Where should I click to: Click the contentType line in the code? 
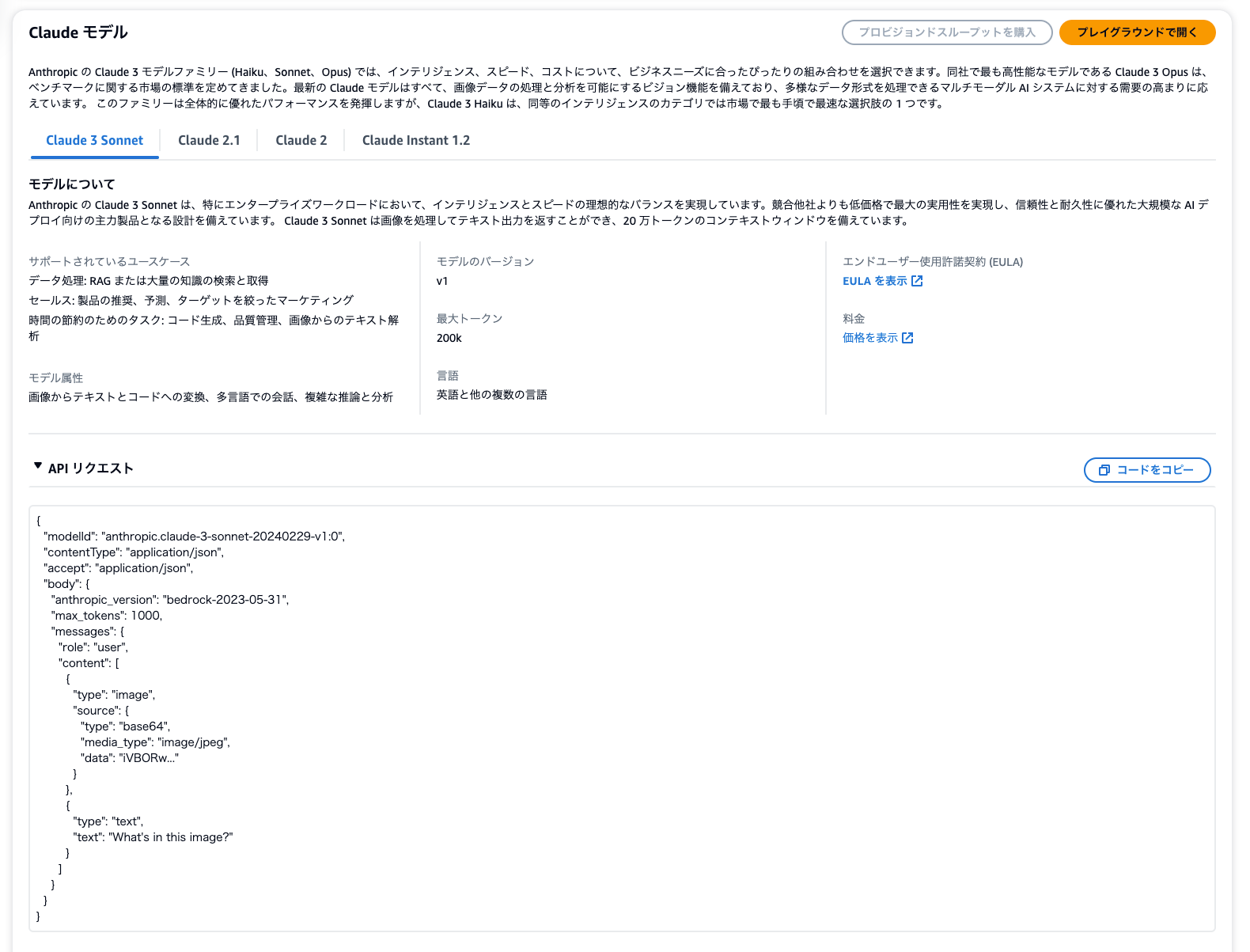tap(134, 552)
